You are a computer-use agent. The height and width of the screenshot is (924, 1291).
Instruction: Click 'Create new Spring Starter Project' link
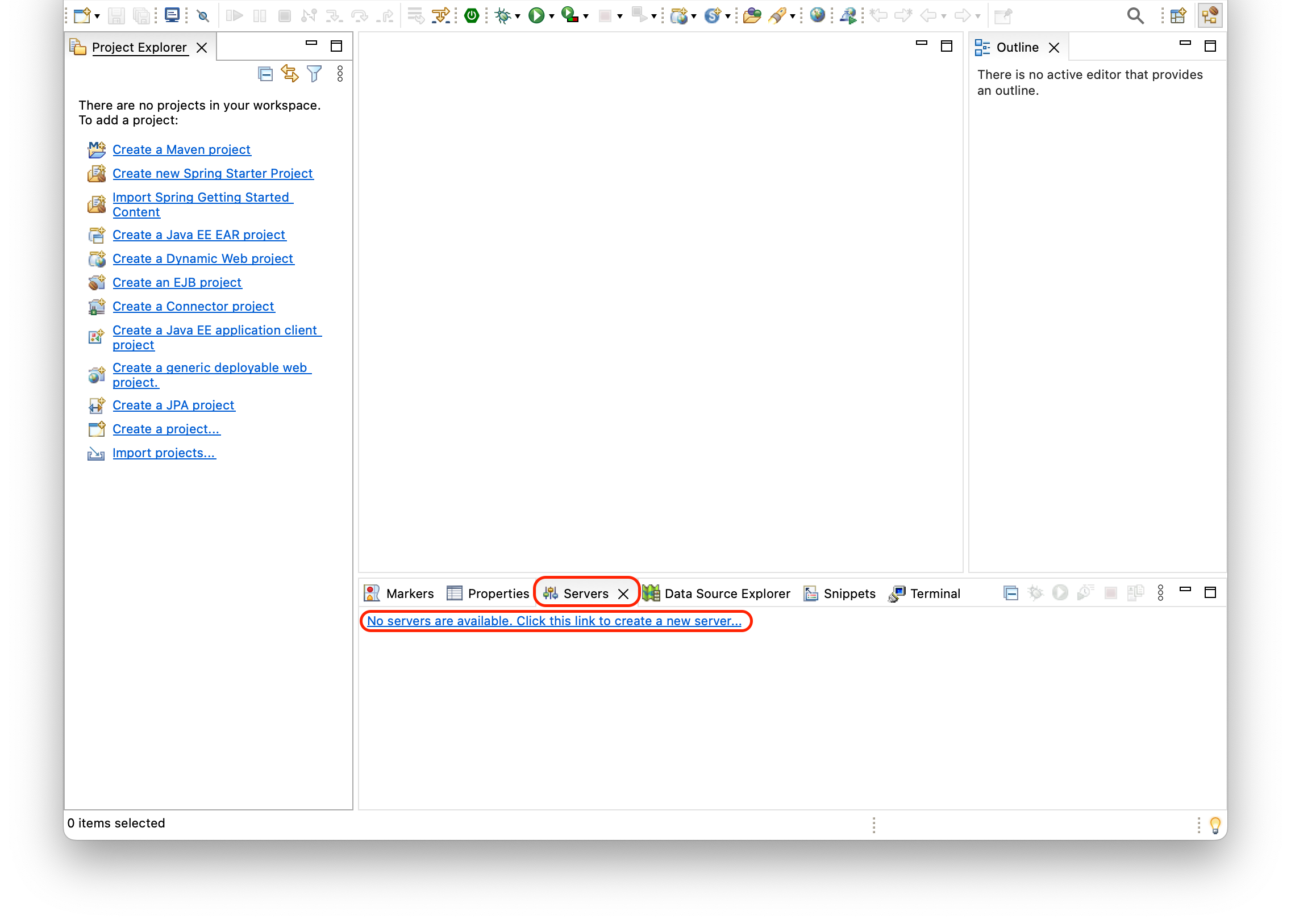point(213,174)
